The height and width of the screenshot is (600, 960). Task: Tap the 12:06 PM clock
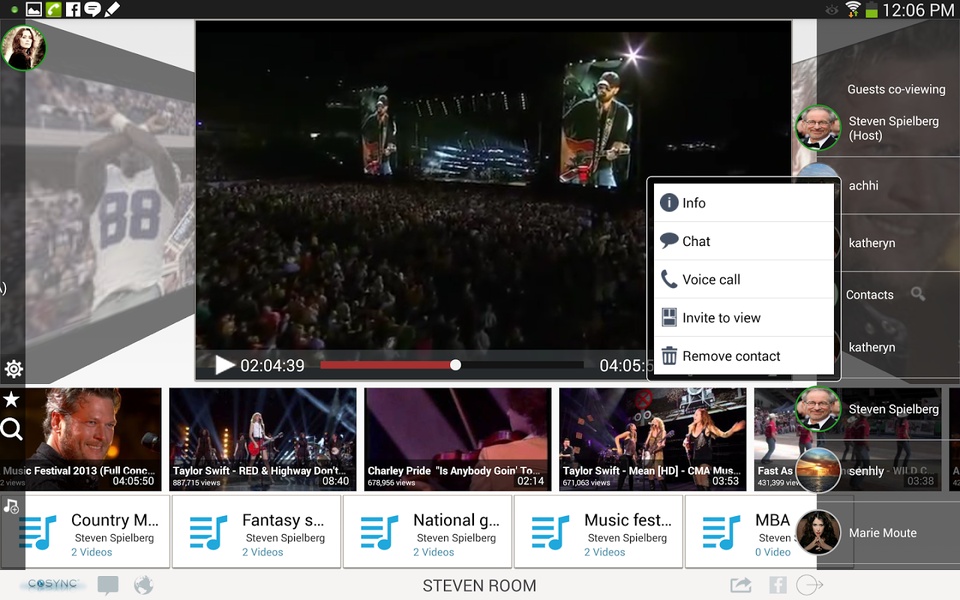click(x=918, y=10)
